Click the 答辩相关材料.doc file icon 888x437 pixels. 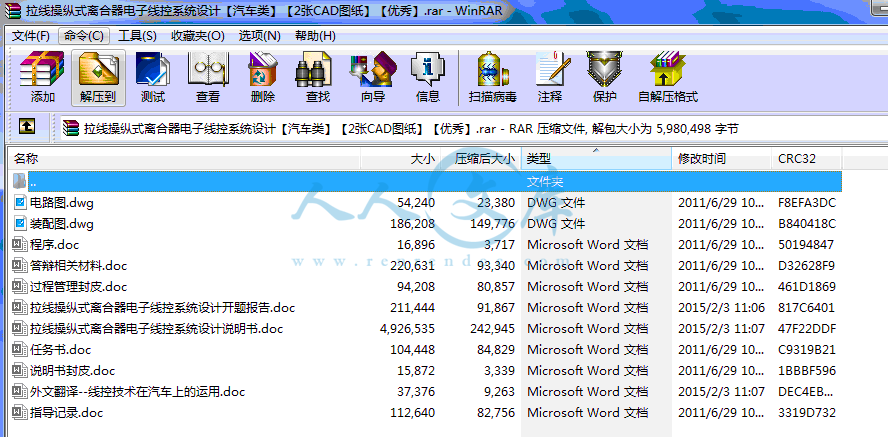point(20,265)
